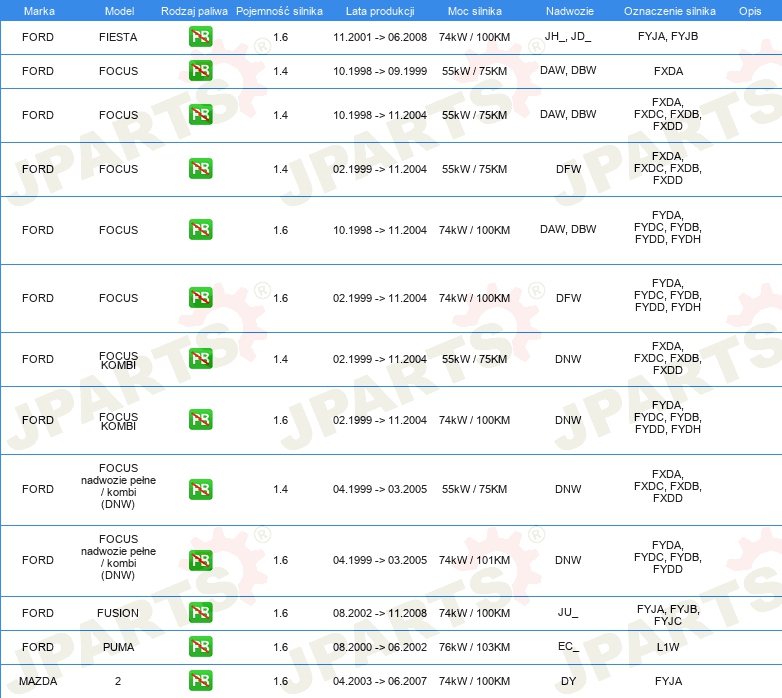782x698 pixels.
Task: Click the Oznaczenie silnika column header
Action: [x=670, y=11]
